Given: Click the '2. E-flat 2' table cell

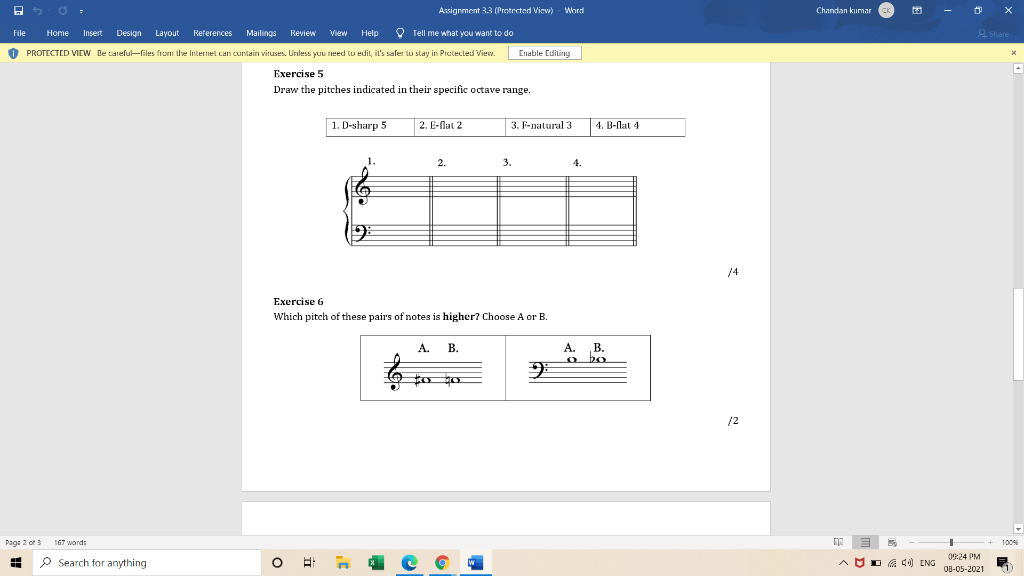Looking at the screenshot, I should coord(460,127).
